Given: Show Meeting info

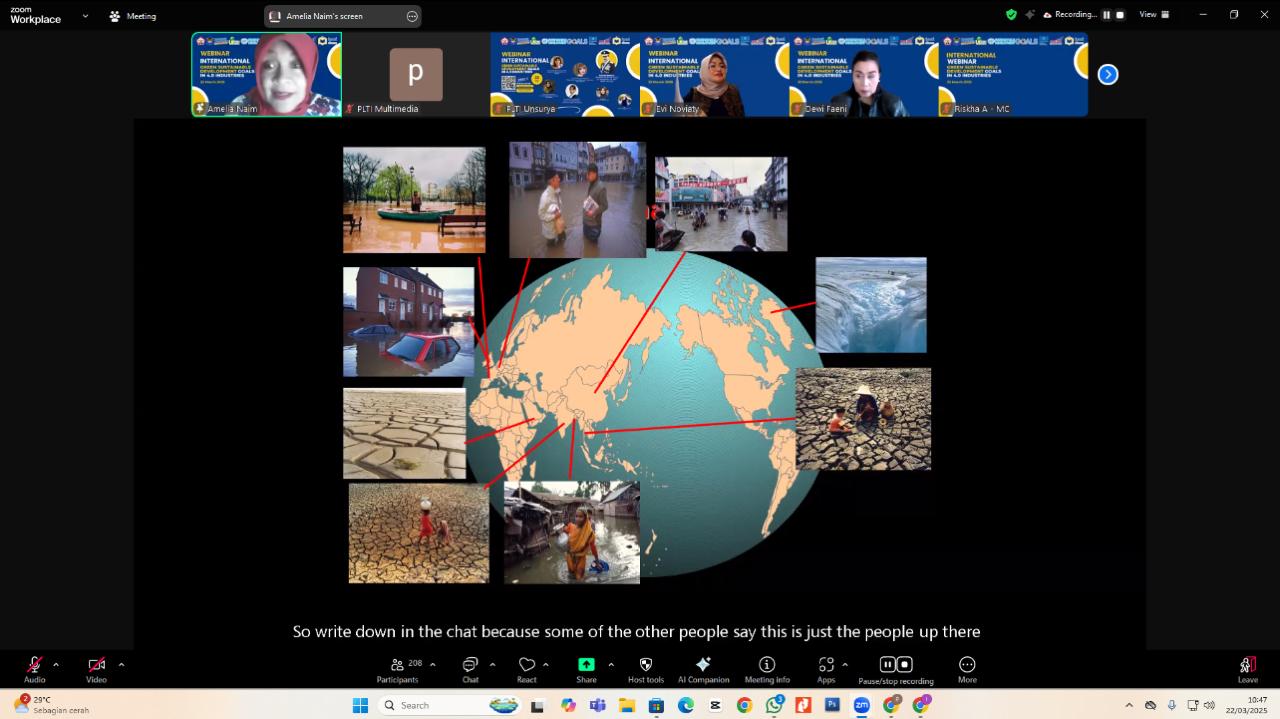Looking at the screenshot, I should (767, 666).
